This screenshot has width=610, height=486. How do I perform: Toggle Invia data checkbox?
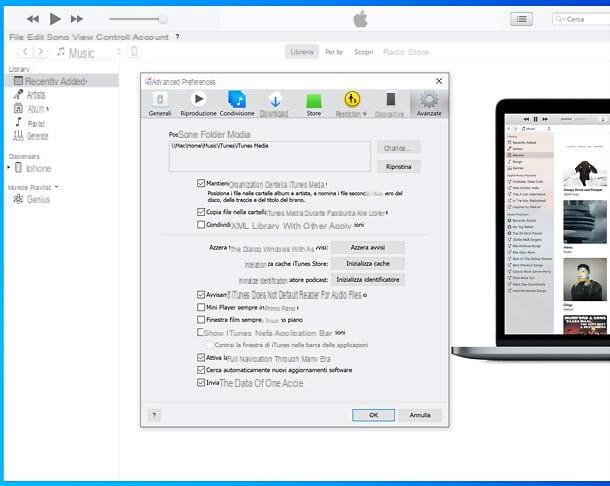pos(201,382)
